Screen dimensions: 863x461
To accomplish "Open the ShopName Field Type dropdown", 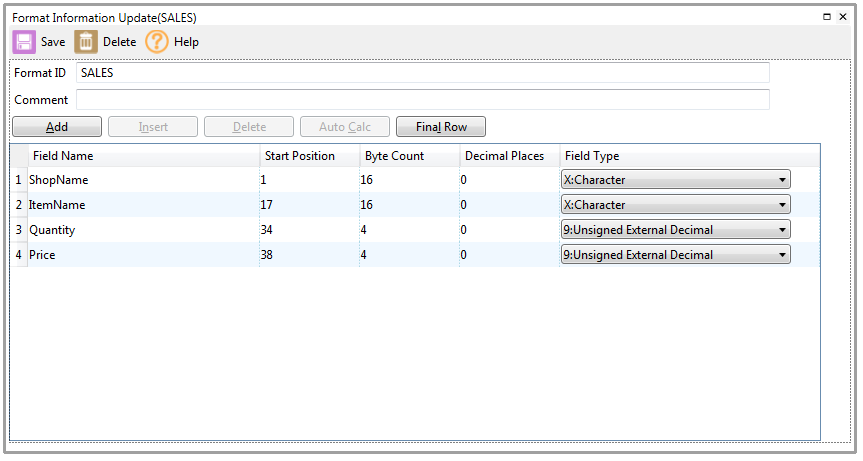I will click(675, 180).
